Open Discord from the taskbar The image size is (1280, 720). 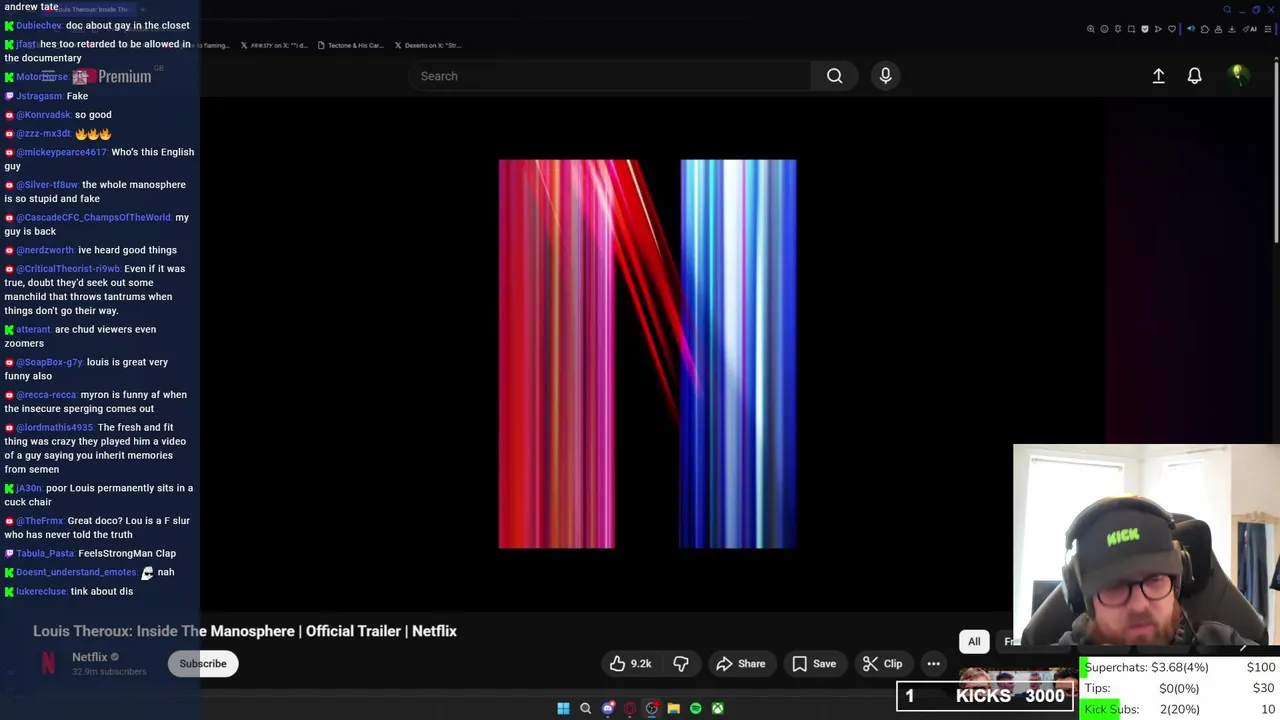(x=608, y=708)
